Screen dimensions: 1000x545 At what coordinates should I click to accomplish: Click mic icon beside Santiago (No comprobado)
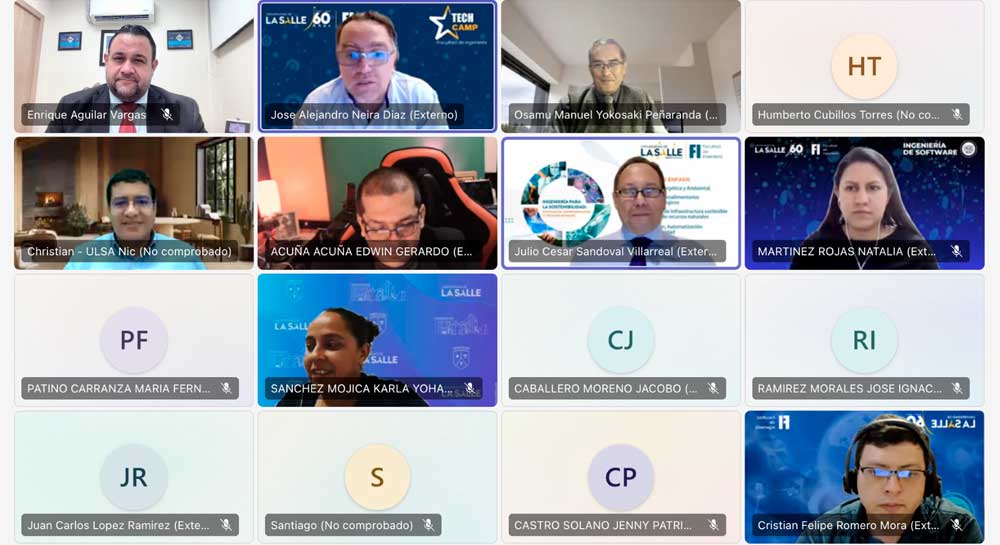429,525
